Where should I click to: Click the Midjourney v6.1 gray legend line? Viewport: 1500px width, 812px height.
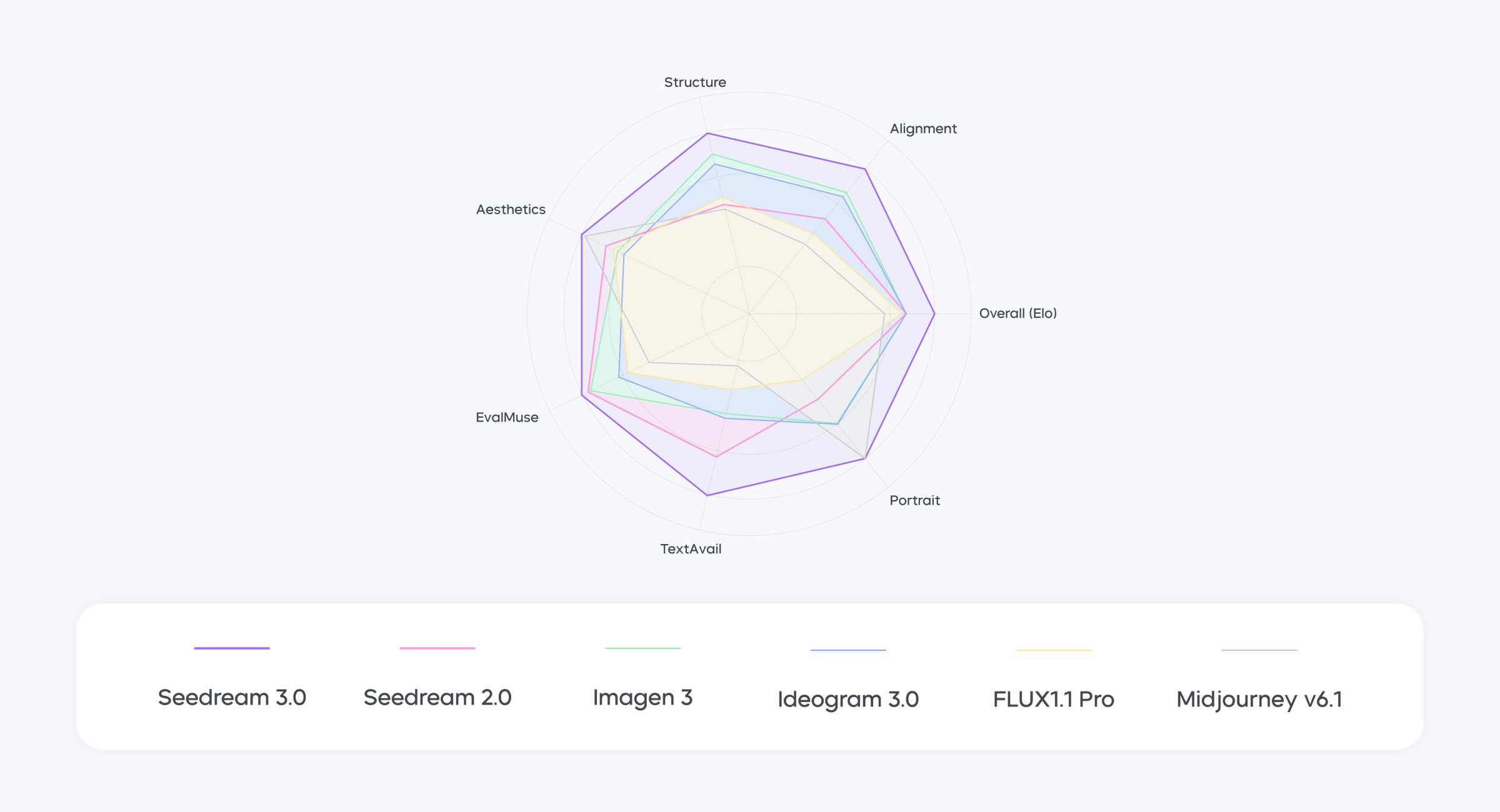click(x=1259, y=650)
